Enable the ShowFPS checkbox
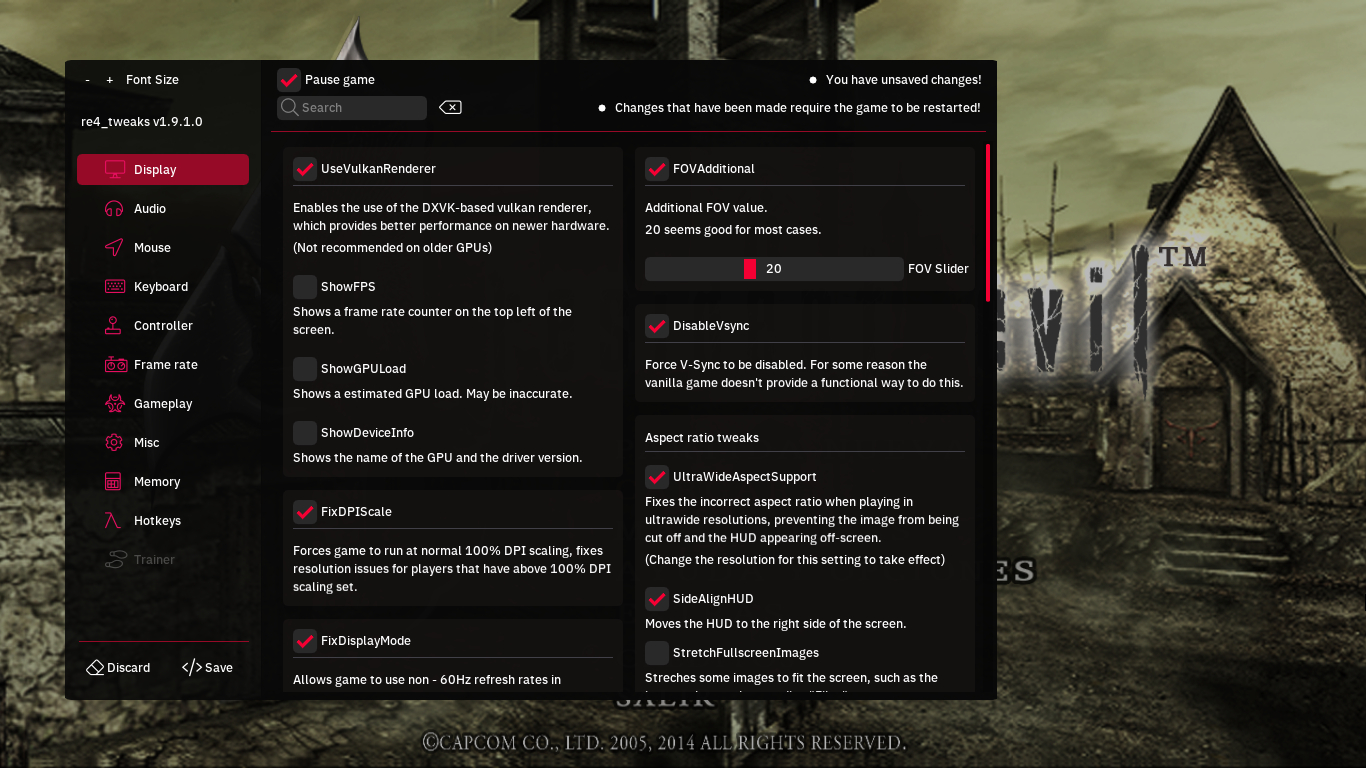Viewport: 1366px width, 768px height. [305, 286]
